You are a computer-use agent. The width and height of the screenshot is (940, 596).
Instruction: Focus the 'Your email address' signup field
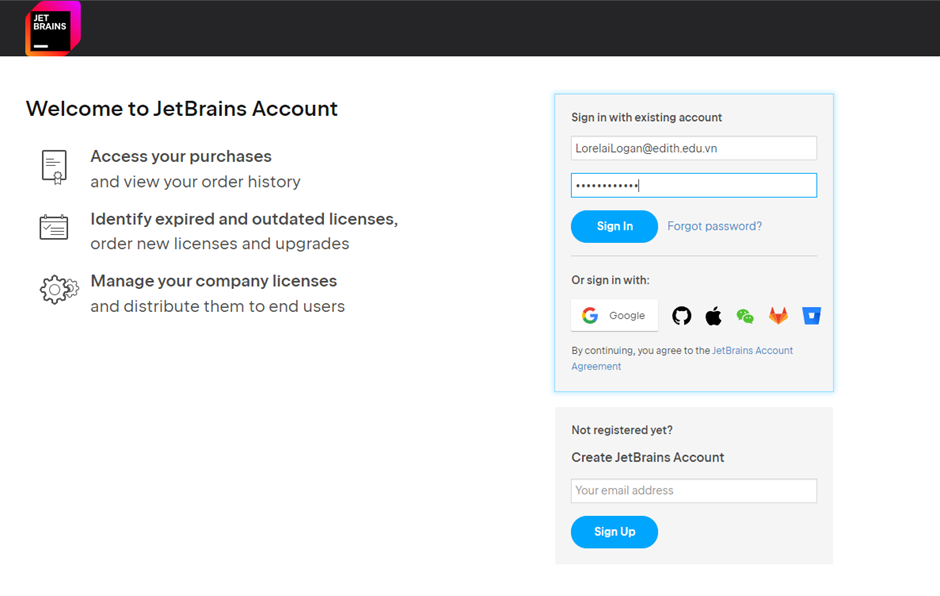[x=693, y=490]
